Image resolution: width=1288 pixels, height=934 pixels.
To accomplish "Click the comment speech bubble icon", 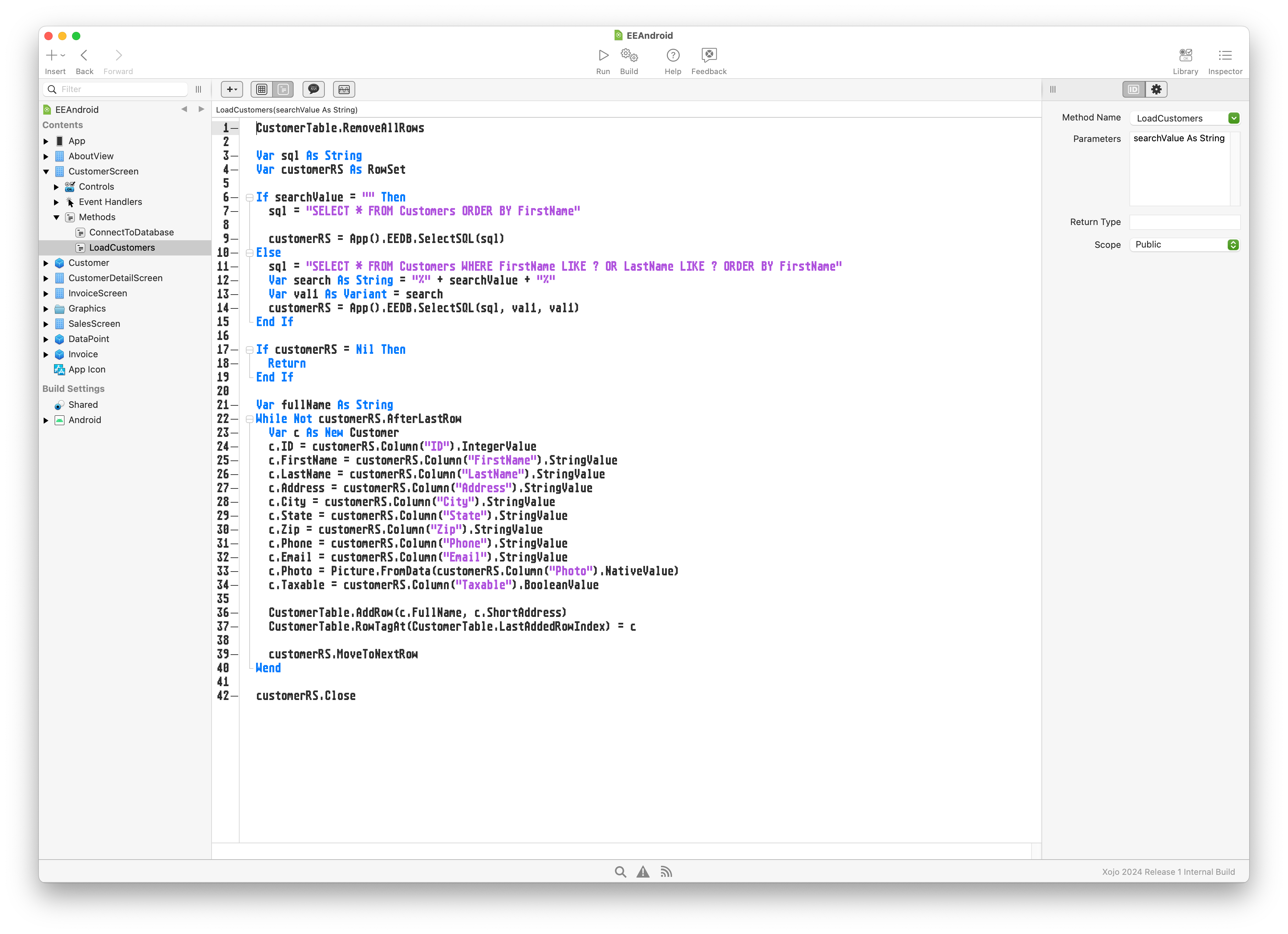I will (x=313, y=89).
